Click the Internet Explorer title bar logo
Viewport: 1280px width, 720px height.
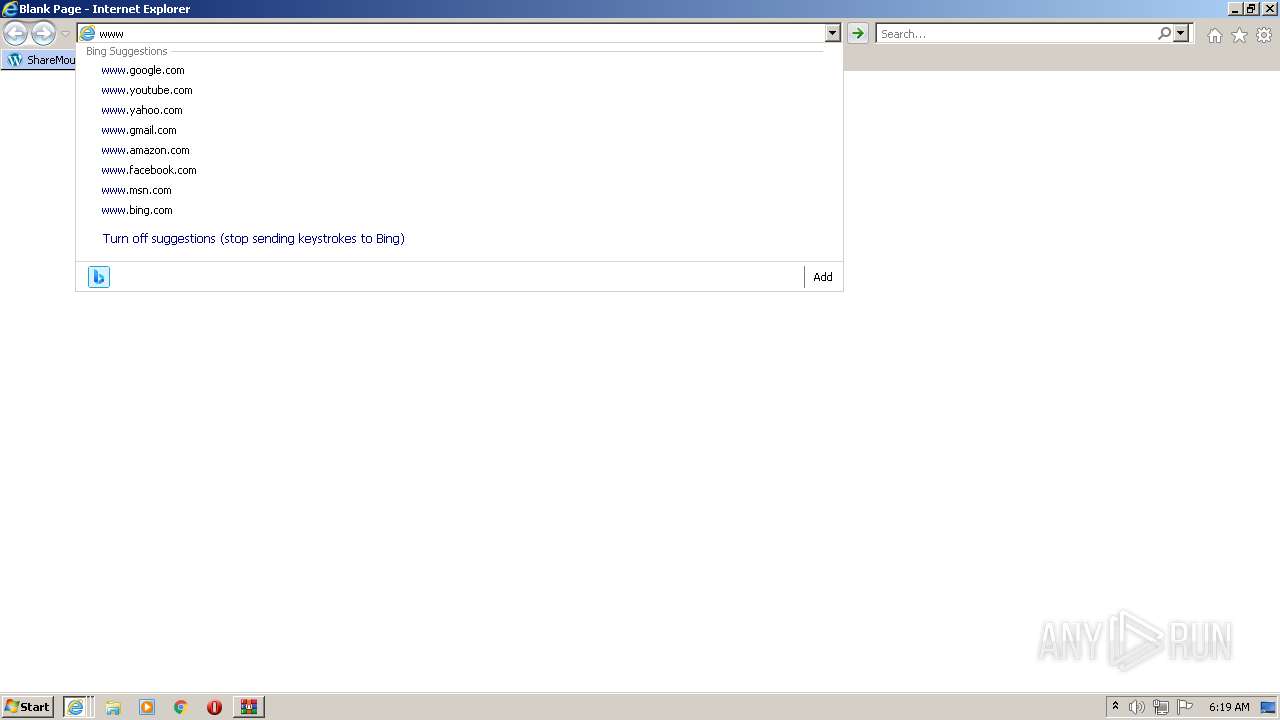coord(10,9)
